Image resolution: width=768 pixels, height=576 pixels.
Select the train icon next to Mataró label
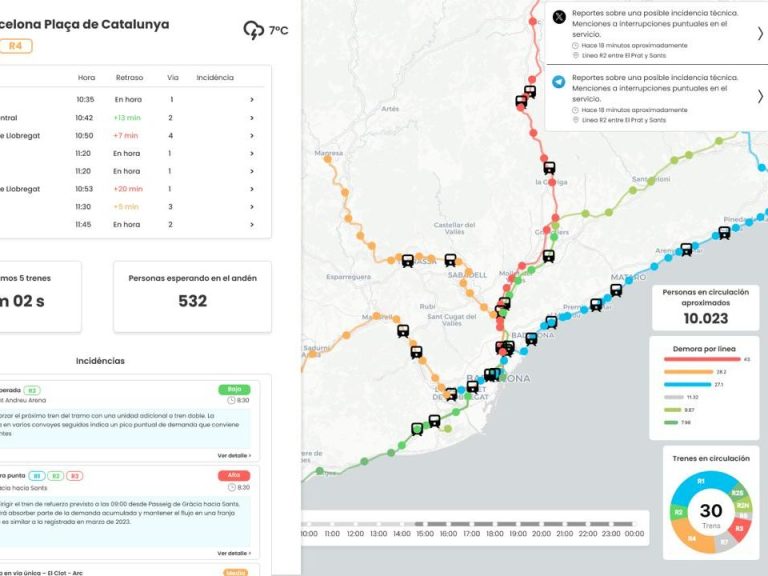(616, 290)
